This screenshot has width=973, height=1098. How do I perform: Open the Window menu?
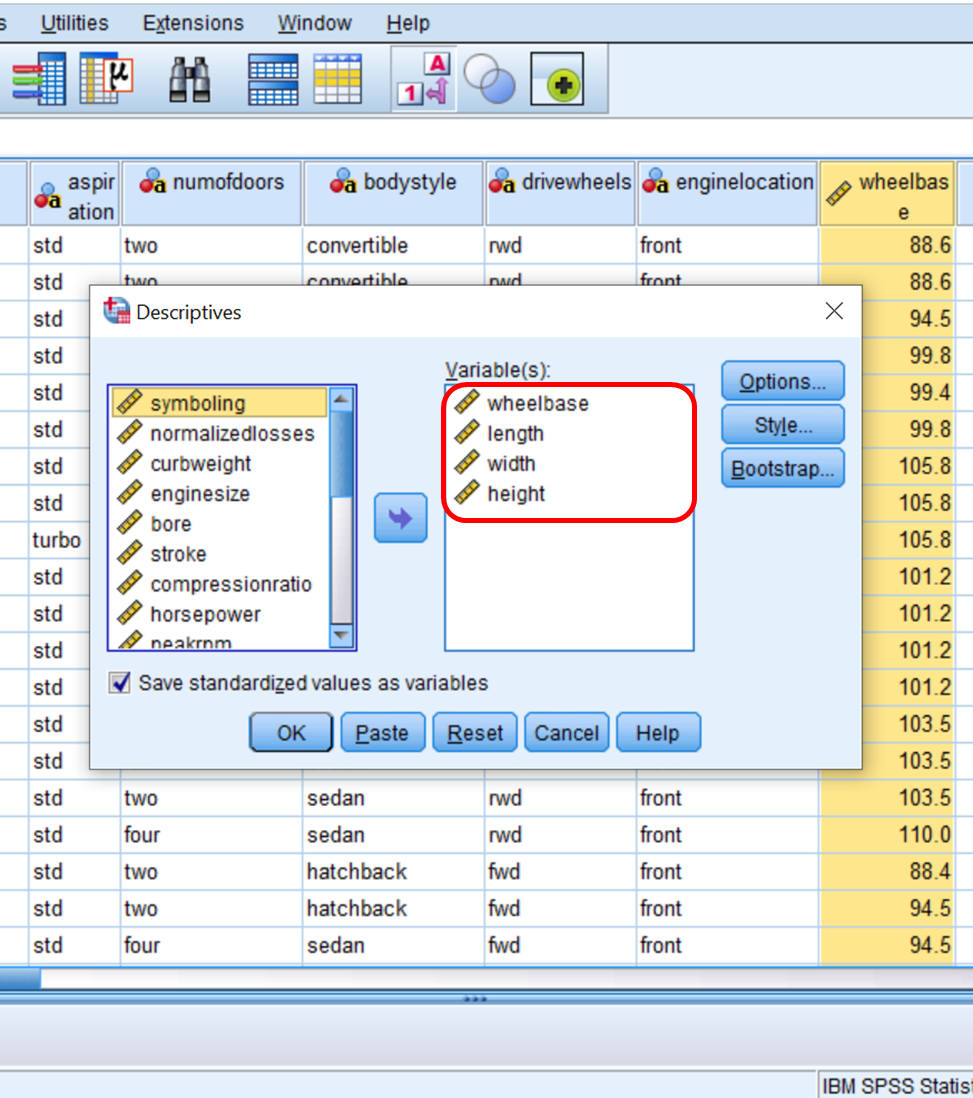[x=315, y=23]
